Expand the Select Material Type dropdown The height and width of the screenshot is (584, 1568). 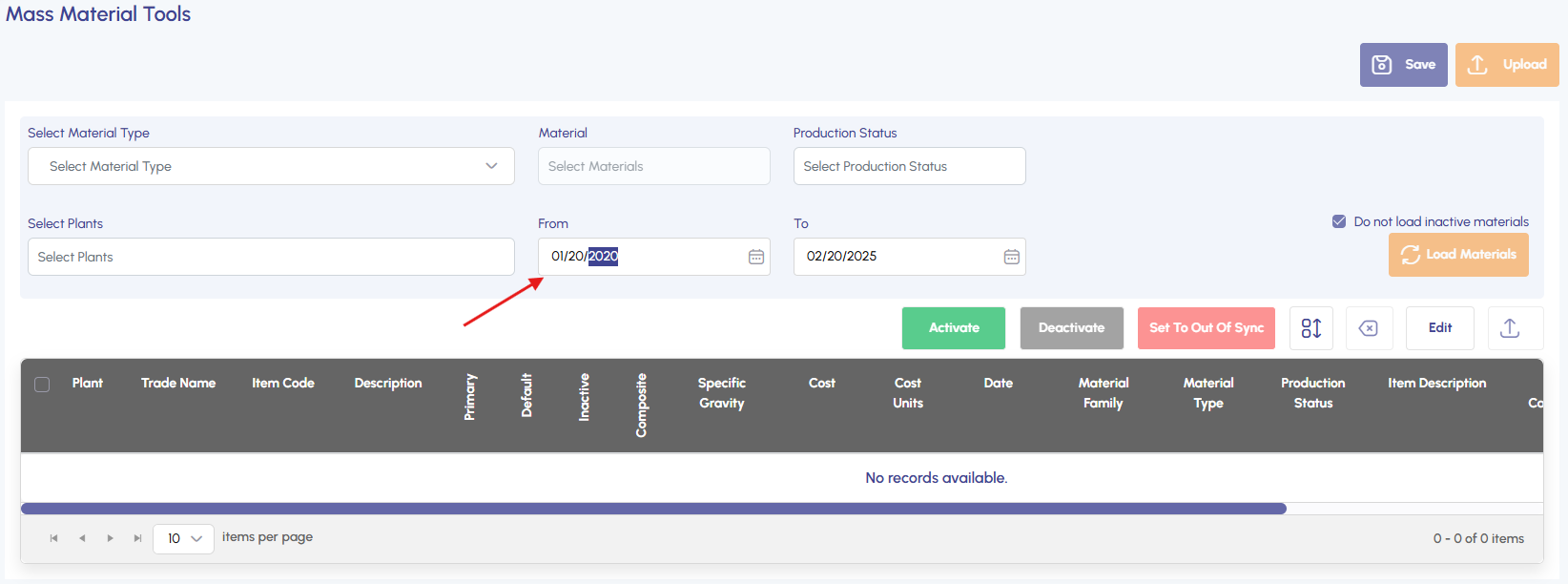pyautogui.click(x=271, y=166)
